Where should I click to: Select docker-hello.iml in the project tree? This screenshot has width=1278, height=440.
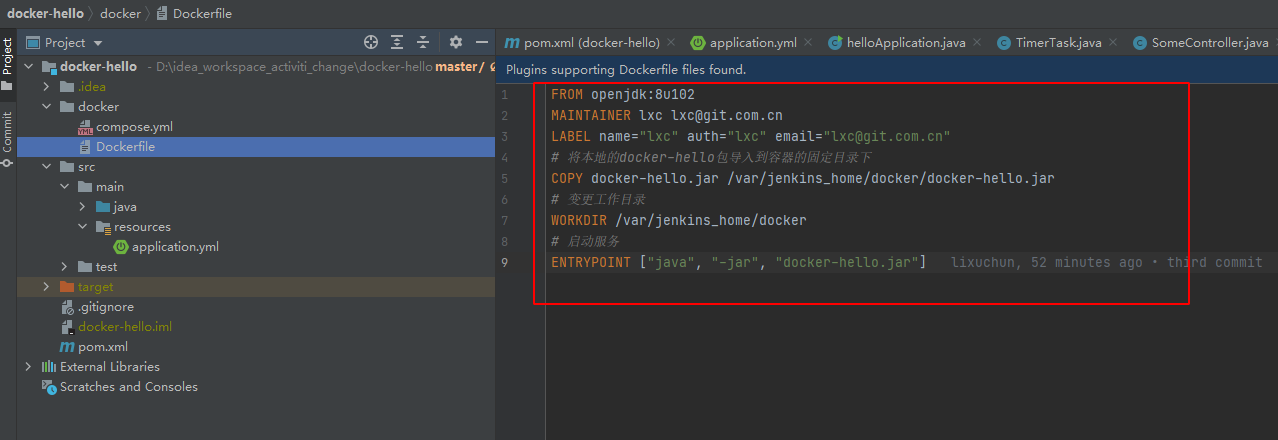125,327
